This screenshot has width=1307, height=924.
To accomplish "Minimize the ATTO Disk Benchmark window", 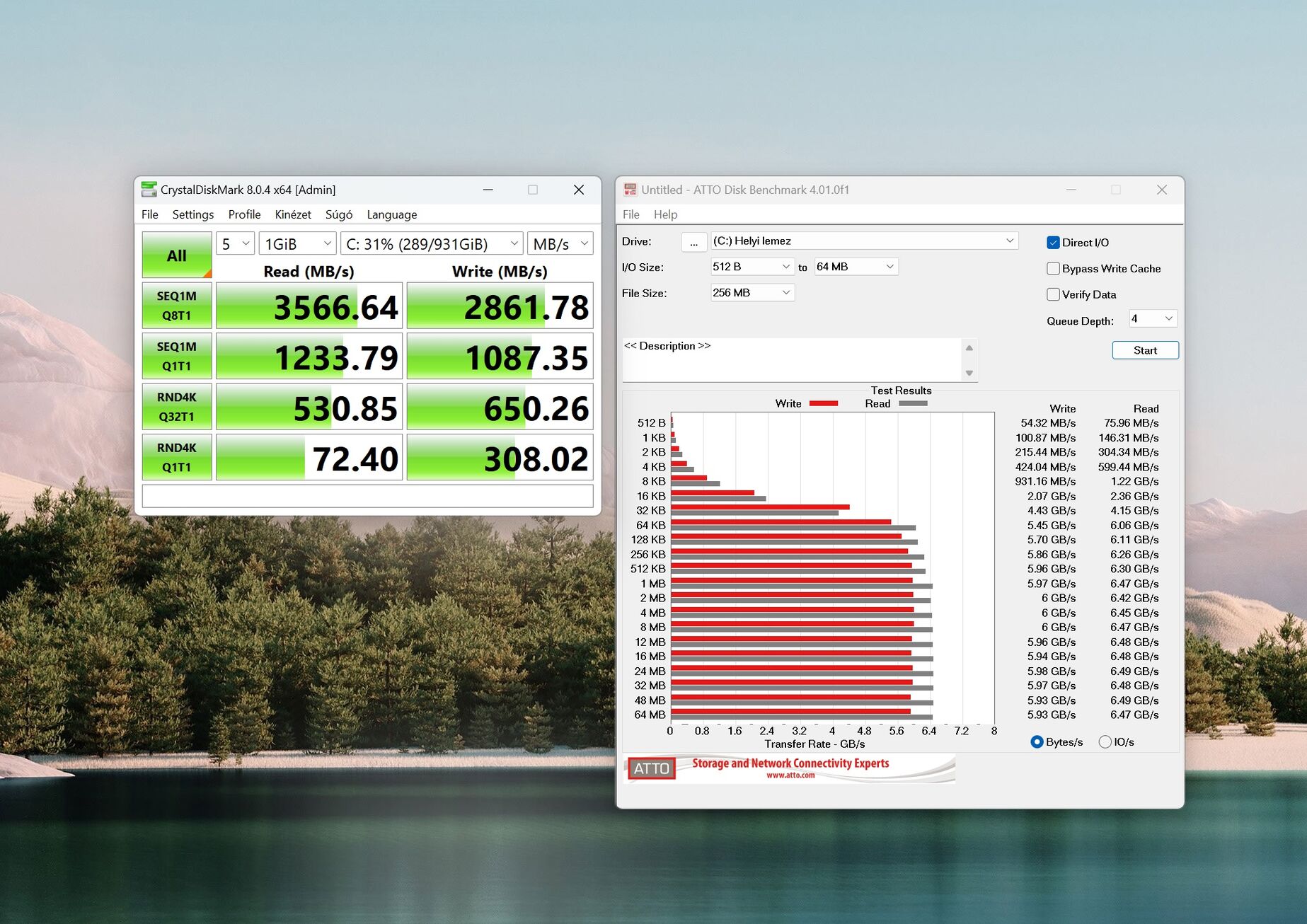I will tap(1071, 190).
